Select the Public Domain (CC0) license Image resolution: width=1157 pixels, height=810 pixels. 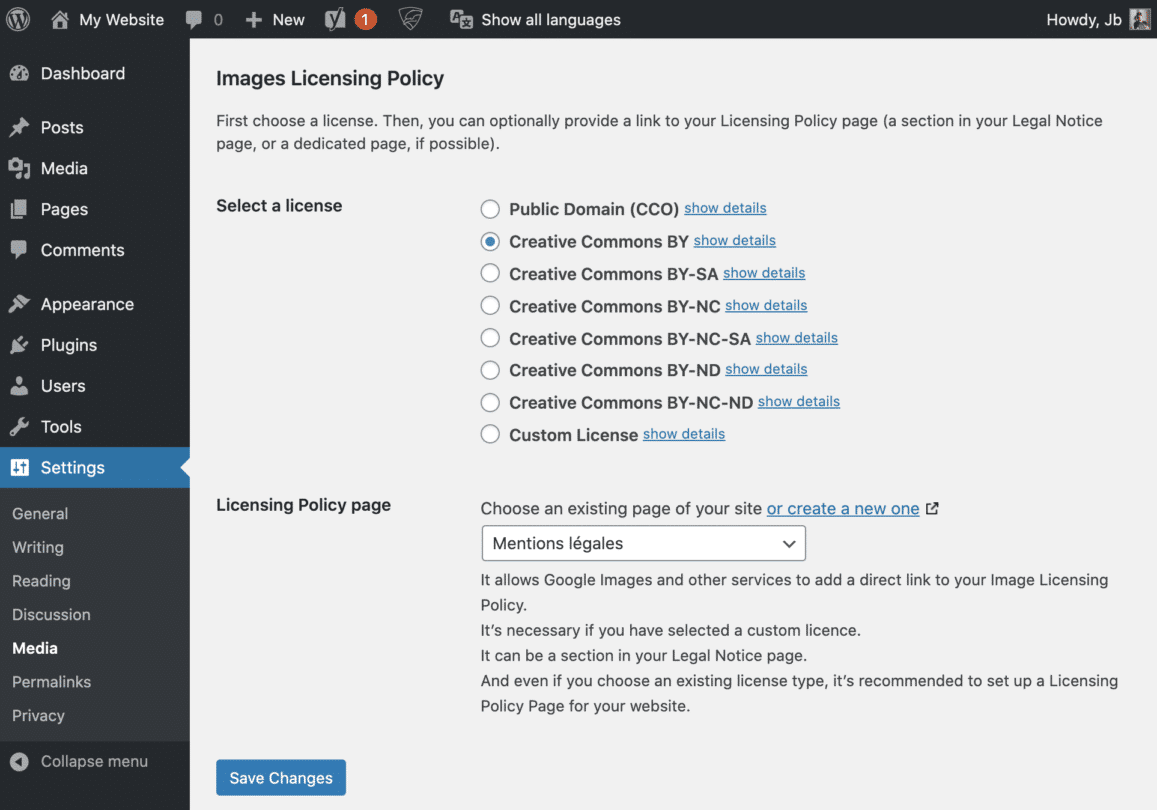[x=490, y=209]
